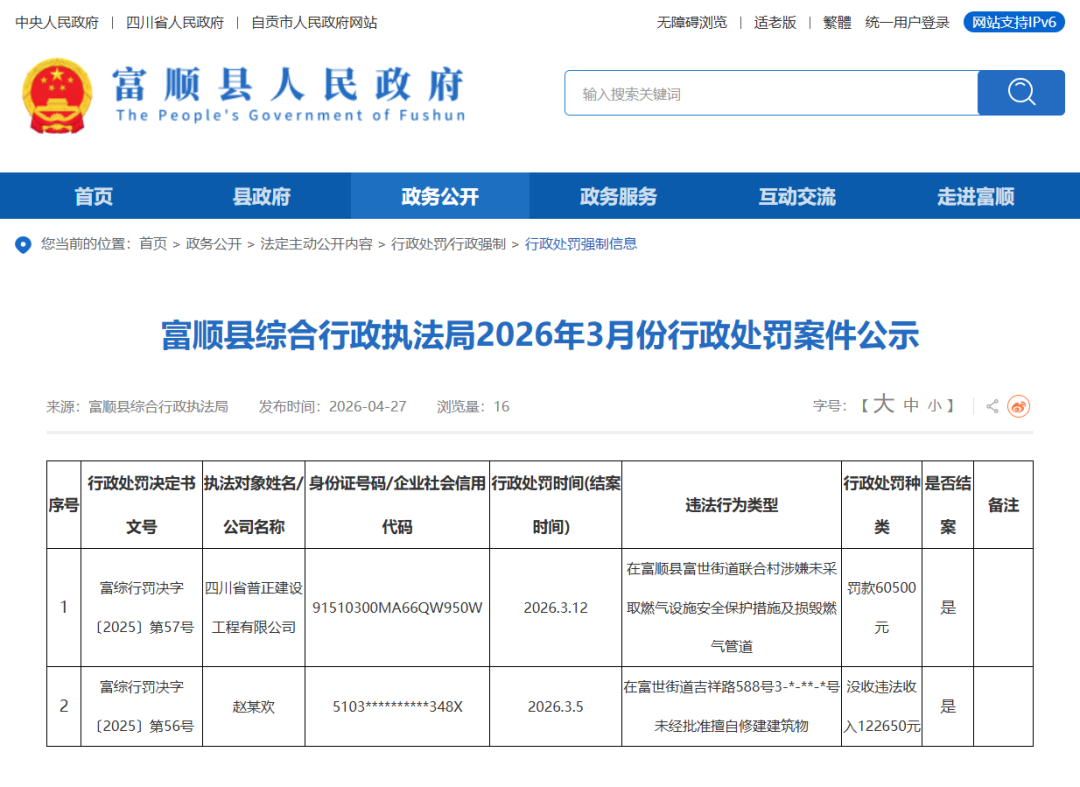Viewport: 1080px width, 787px height.
Task: Focus the search keyword input field
Action: coord(771,93)
